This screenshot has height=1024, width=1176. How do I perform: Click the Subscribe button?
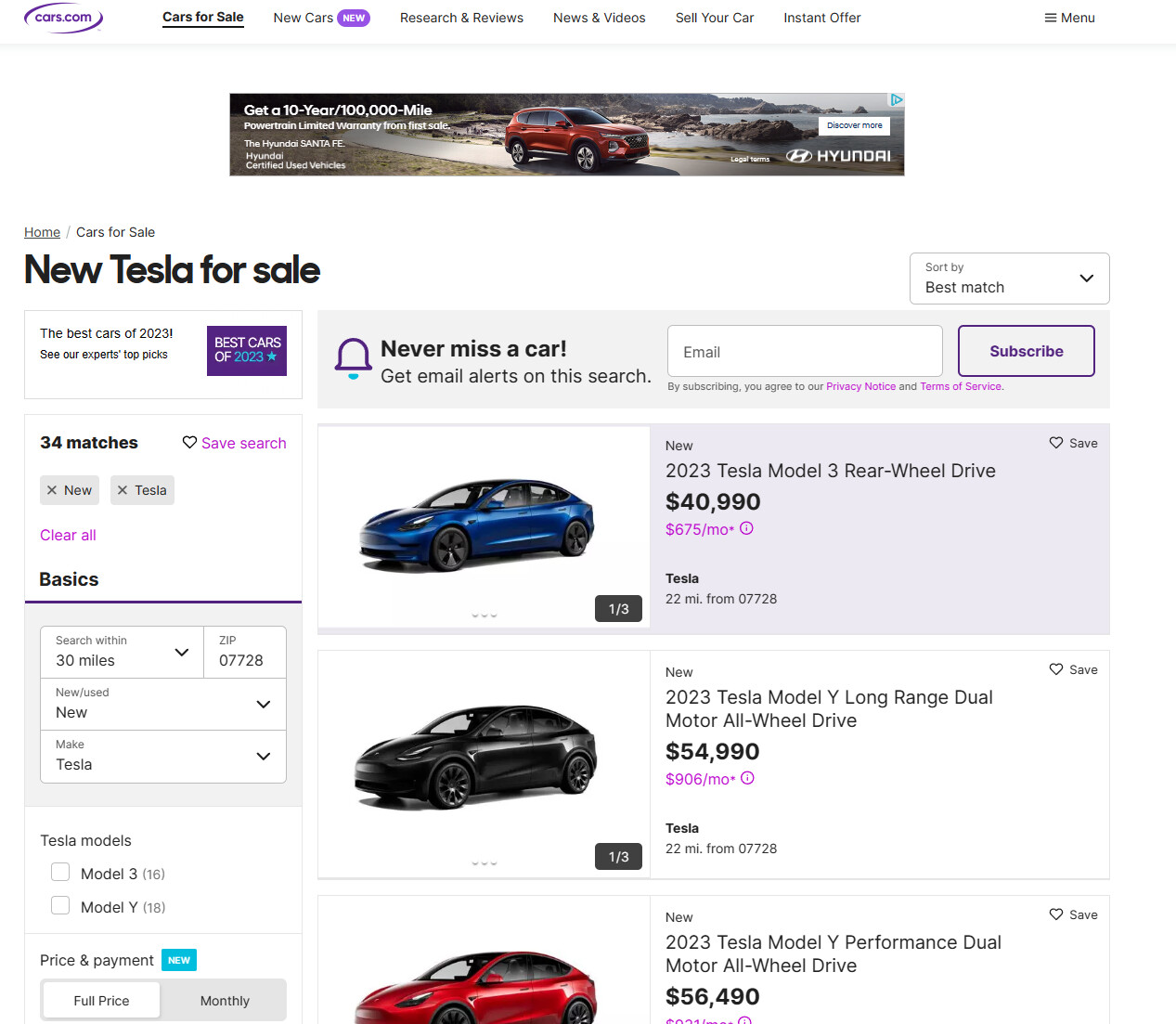coord(1027,351)
